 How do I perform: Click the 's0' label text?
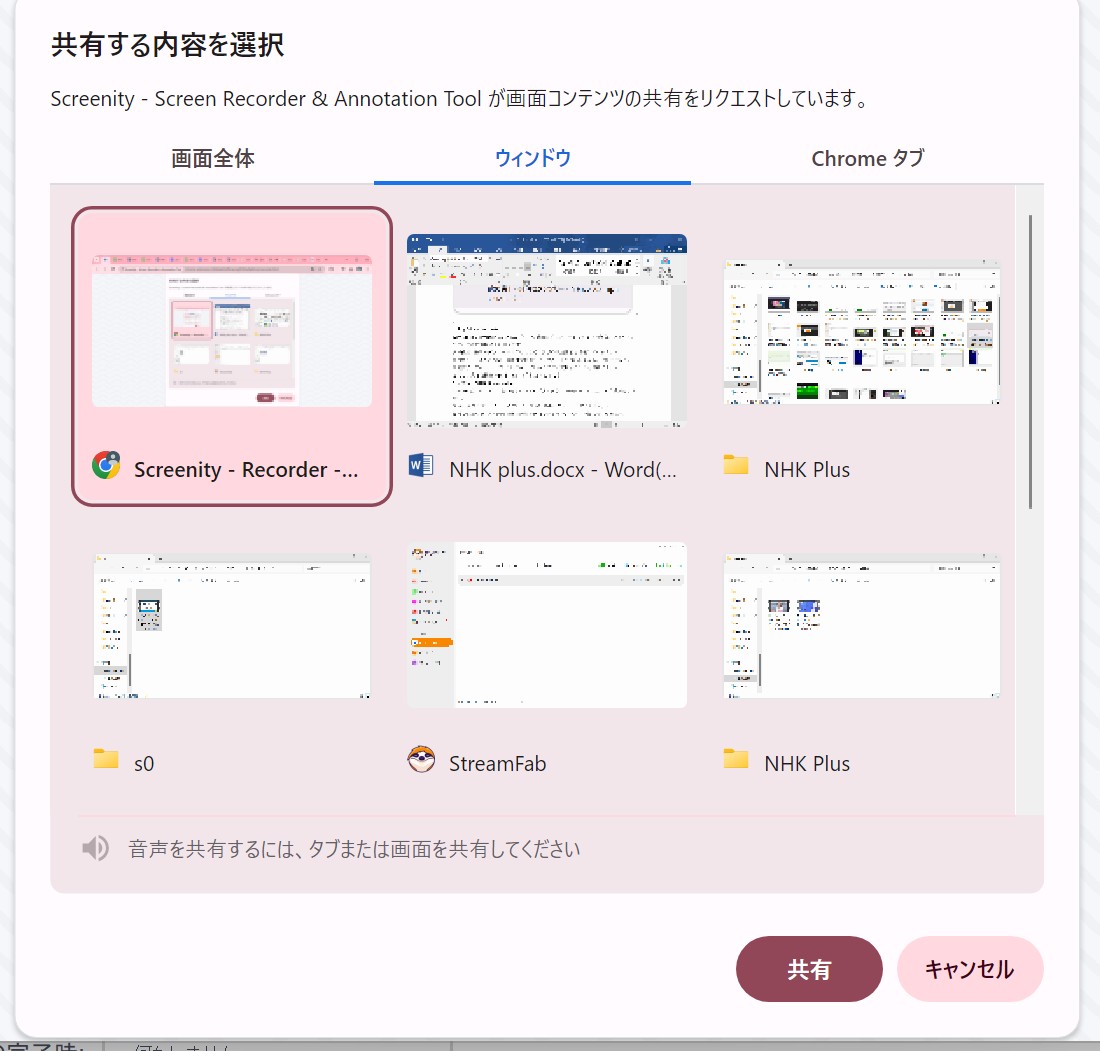pyautogui.click(x=144, y=763)
